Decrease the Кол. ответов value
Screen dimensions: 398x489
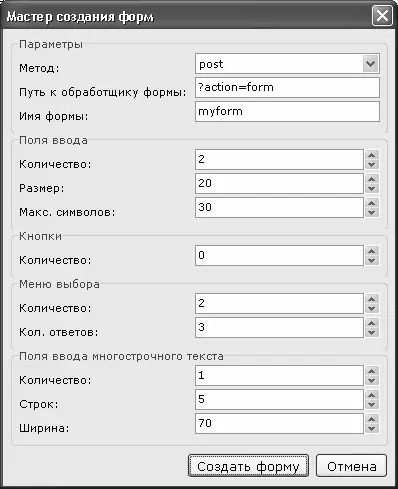click(372, 332)
